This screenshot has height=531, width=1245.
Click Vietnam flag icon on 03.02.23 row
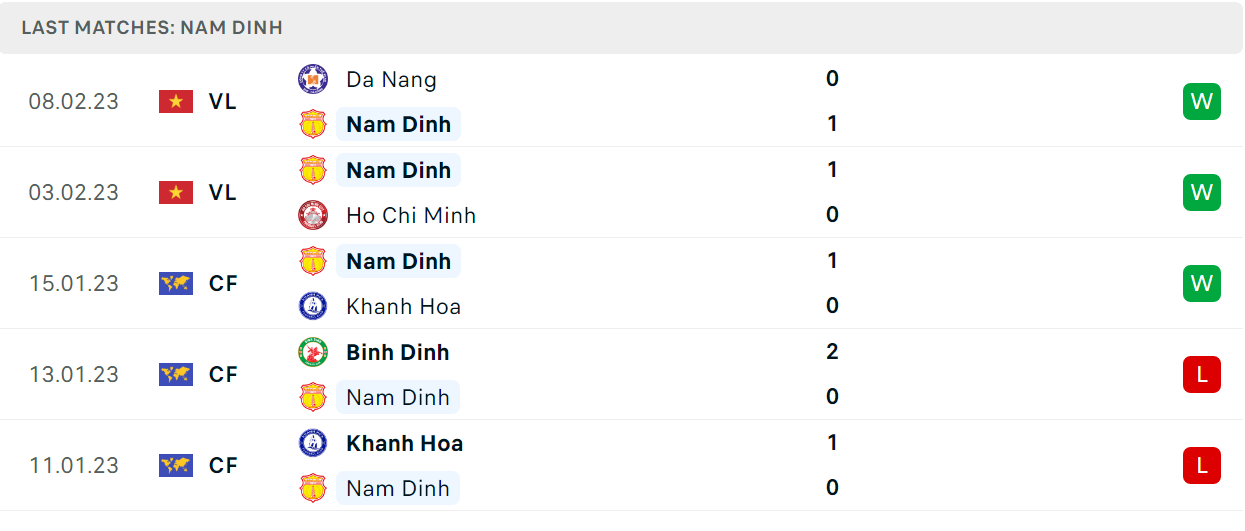click(176, 192)
